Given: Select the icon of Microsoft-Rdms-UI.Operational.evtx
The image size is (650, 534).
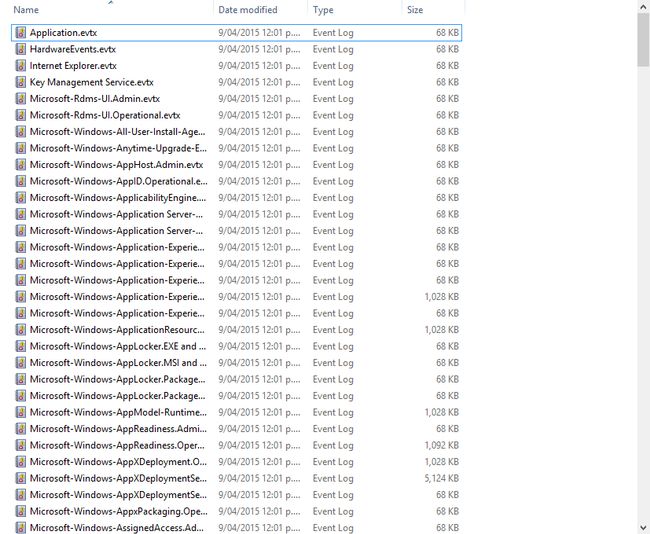Looking at the screenshot, I should click(x=21, y=115).
